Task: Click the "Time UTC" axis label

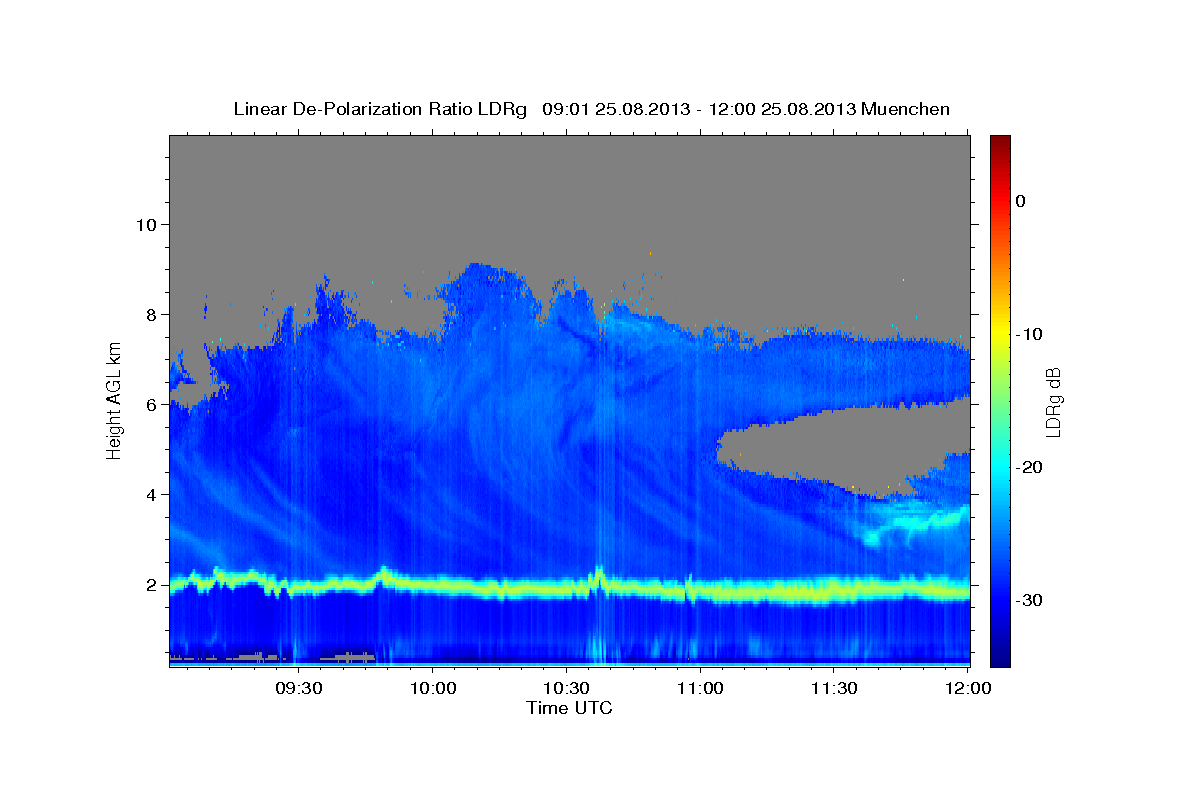Action: click(569, 708)
